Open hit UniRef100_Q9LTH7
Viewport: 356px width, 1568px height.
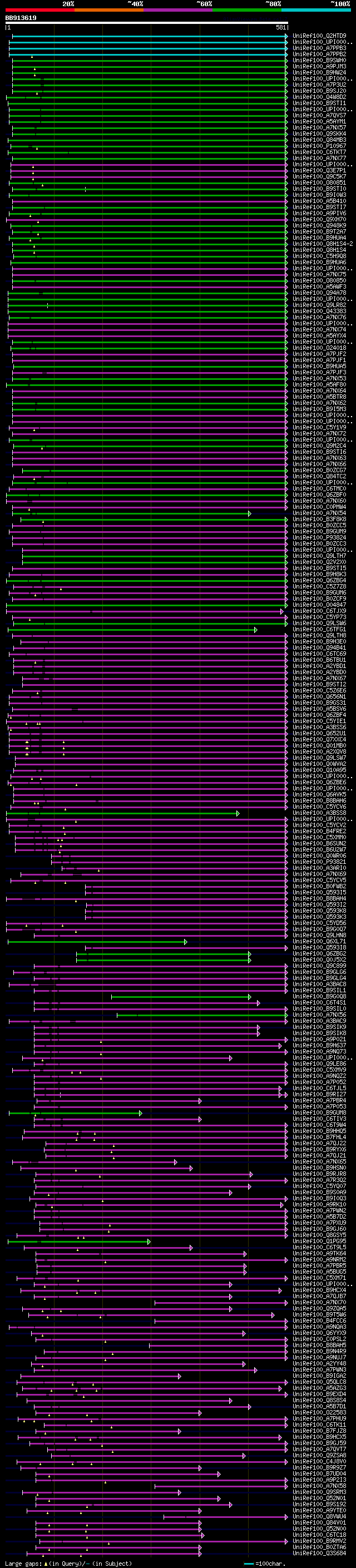[319, 556]
